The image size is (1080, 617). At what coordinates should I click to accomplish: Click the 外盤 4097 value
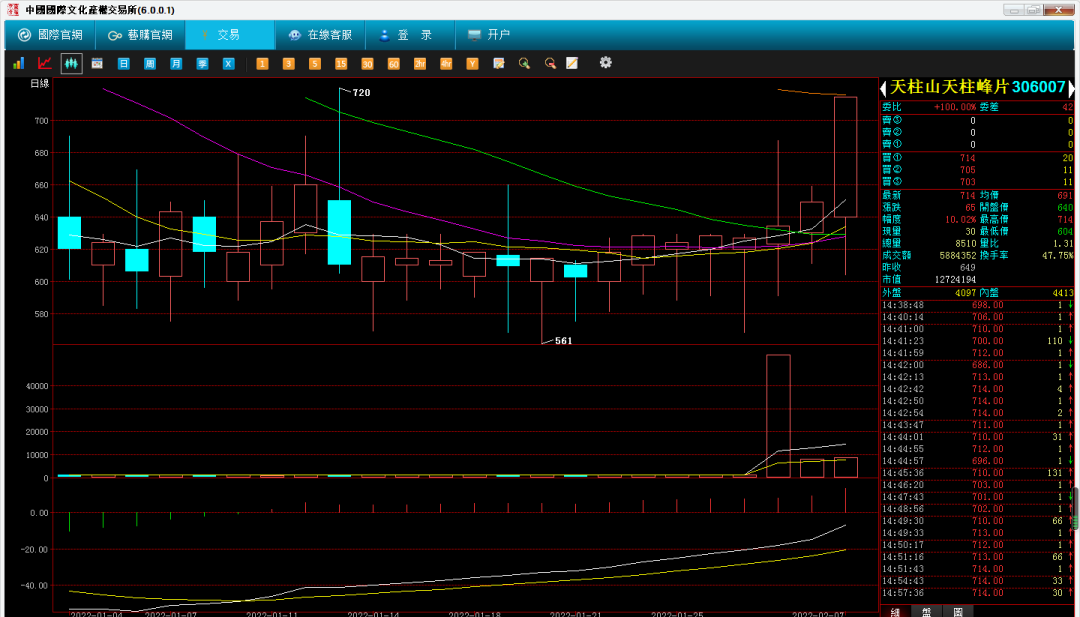click(965, 293)
